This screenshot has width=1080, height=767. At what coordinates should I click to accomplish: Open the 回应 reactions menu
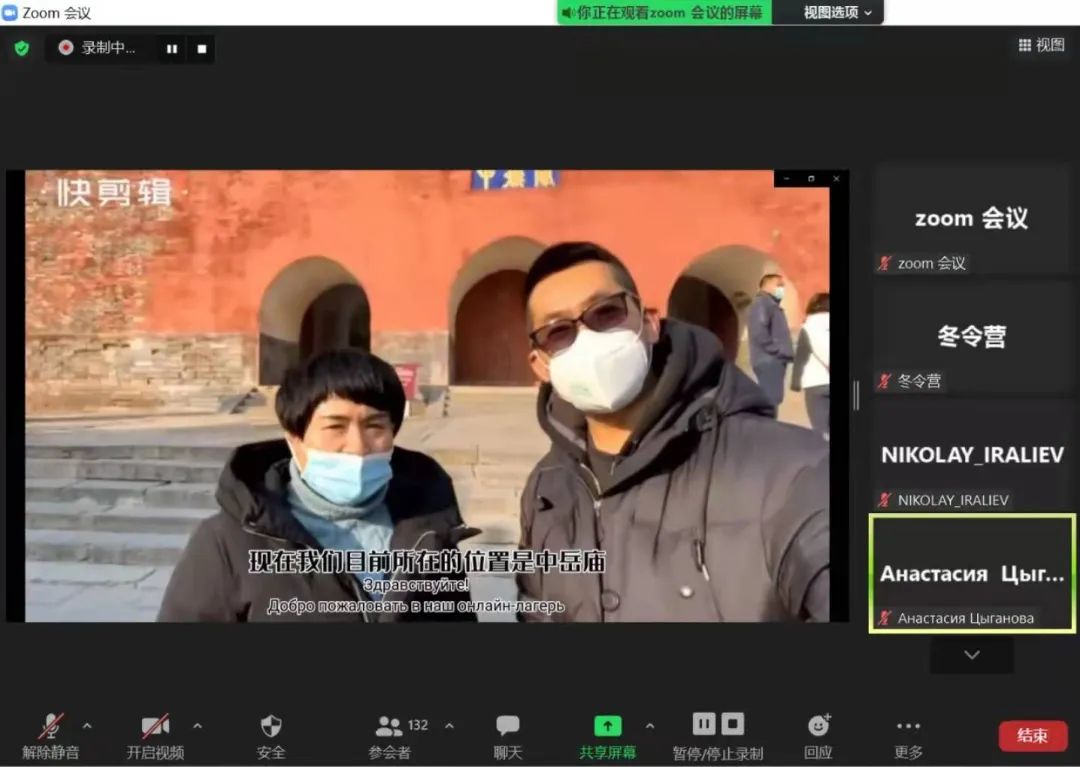(x=818, y=737)
